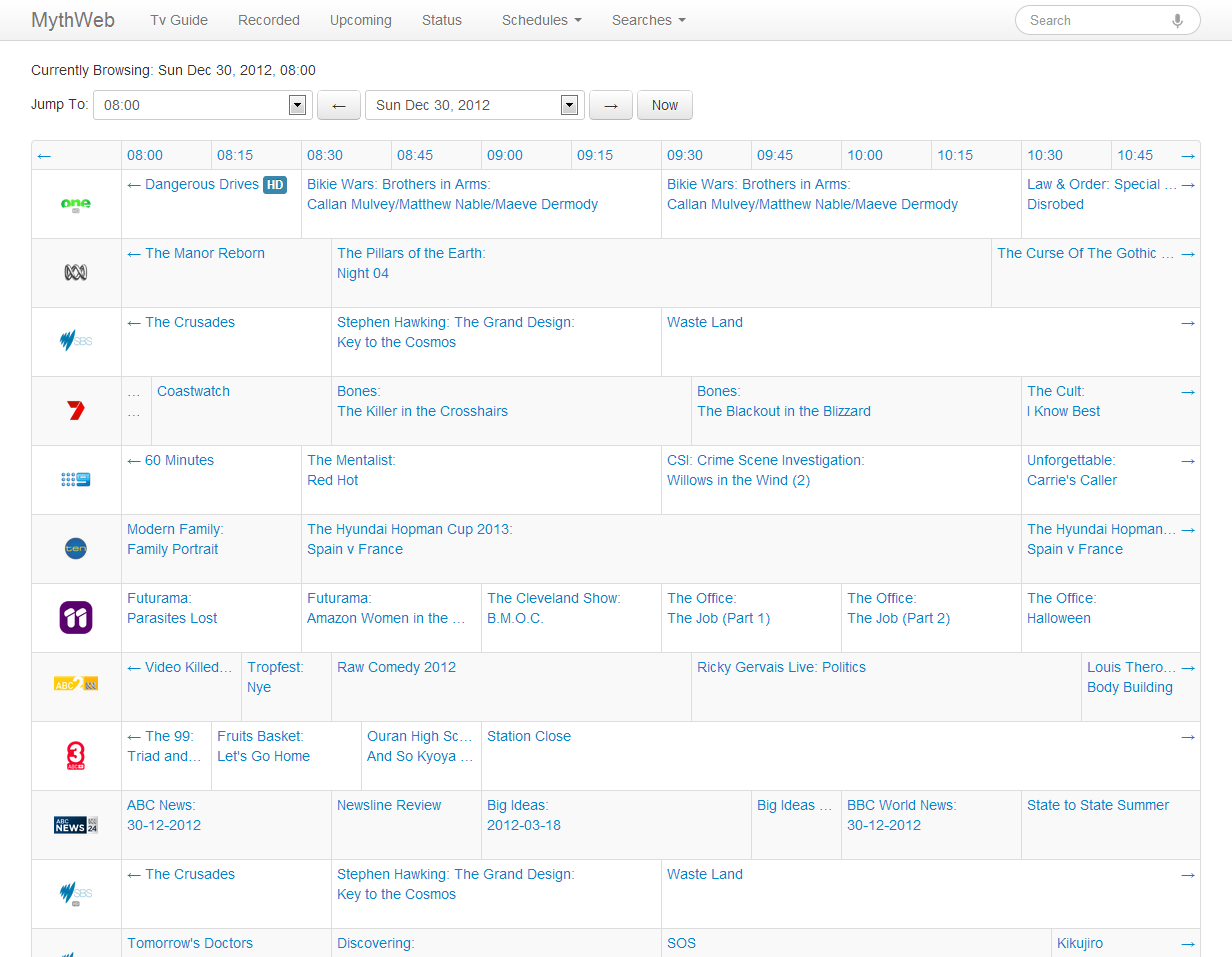The width and height of the screenshot is (1232, 957).
Task: Click the previous day arrow button
Action: pyautogui.click(x=339, y=105)
